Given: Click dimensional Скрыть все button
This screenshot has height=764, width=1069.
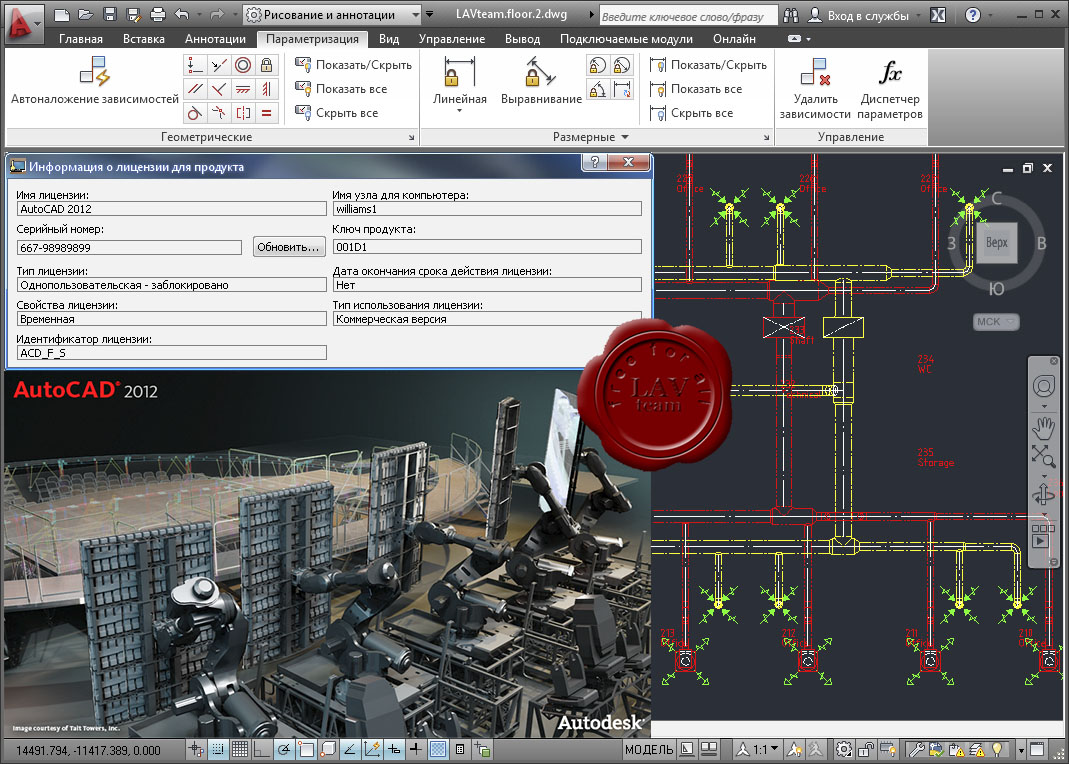Looking at the screenshot, I should [692, 113].
